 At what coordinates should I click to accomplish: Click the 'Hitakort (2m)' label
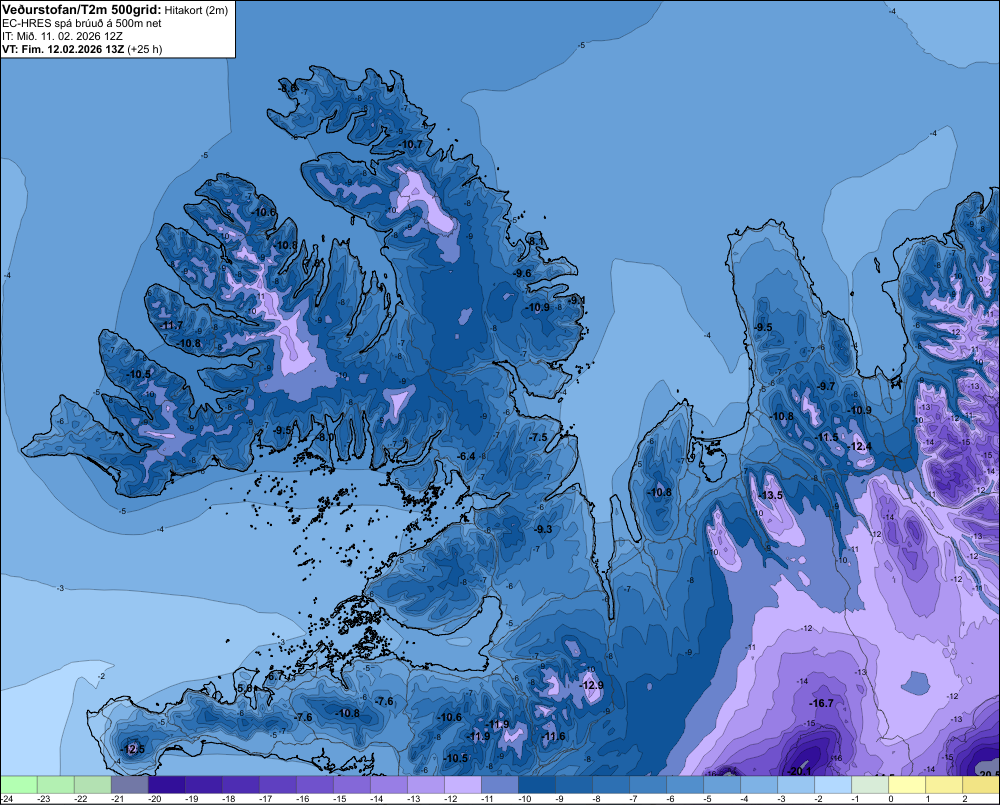[x=196, y=10]
